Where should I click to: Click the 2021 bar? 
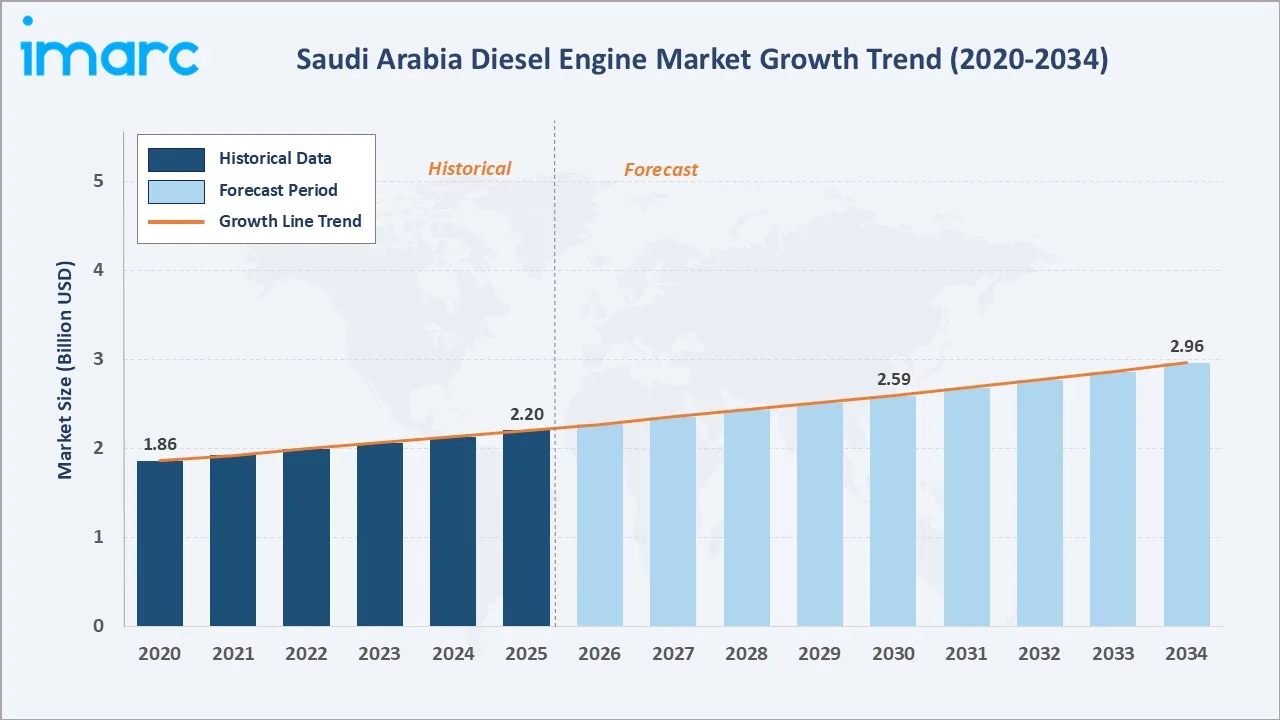point(233,541)
